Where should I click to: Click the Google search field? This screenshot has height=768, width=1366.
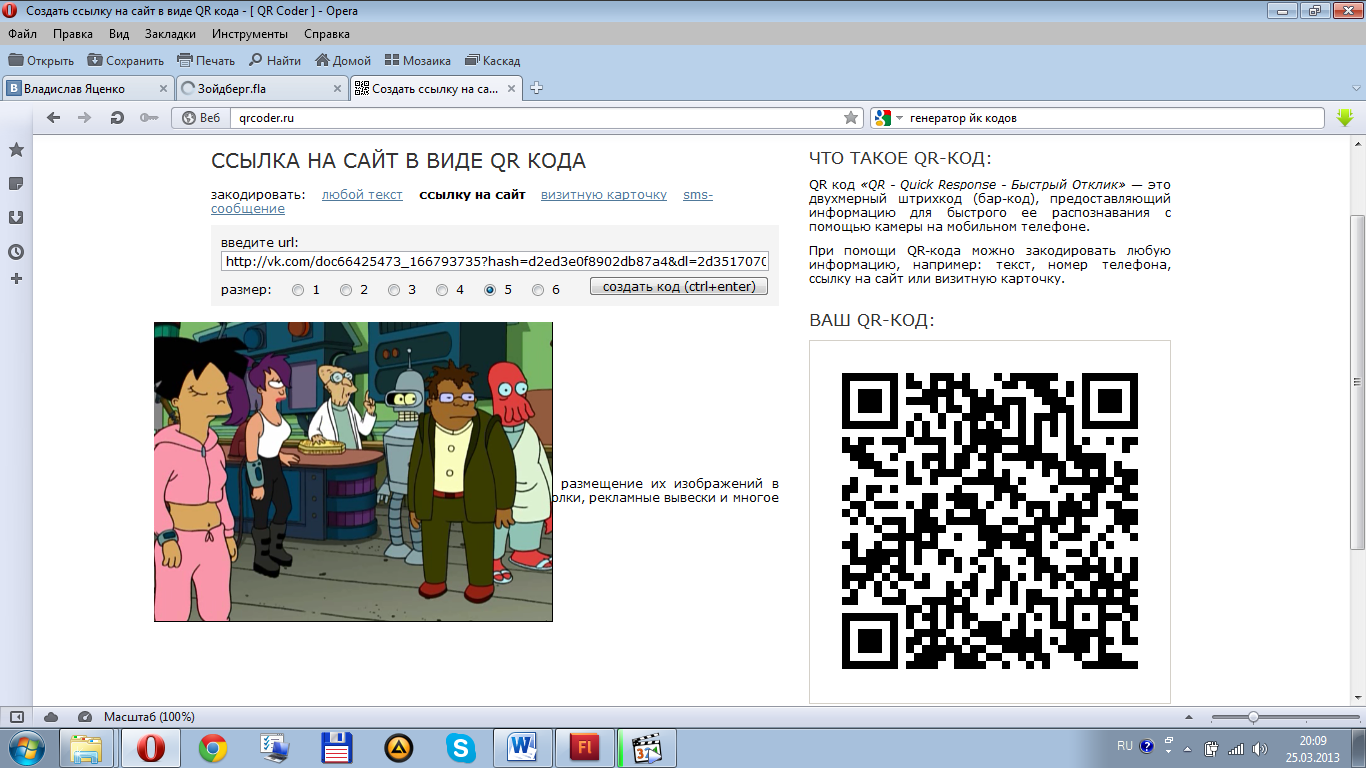coord(1113,117)
